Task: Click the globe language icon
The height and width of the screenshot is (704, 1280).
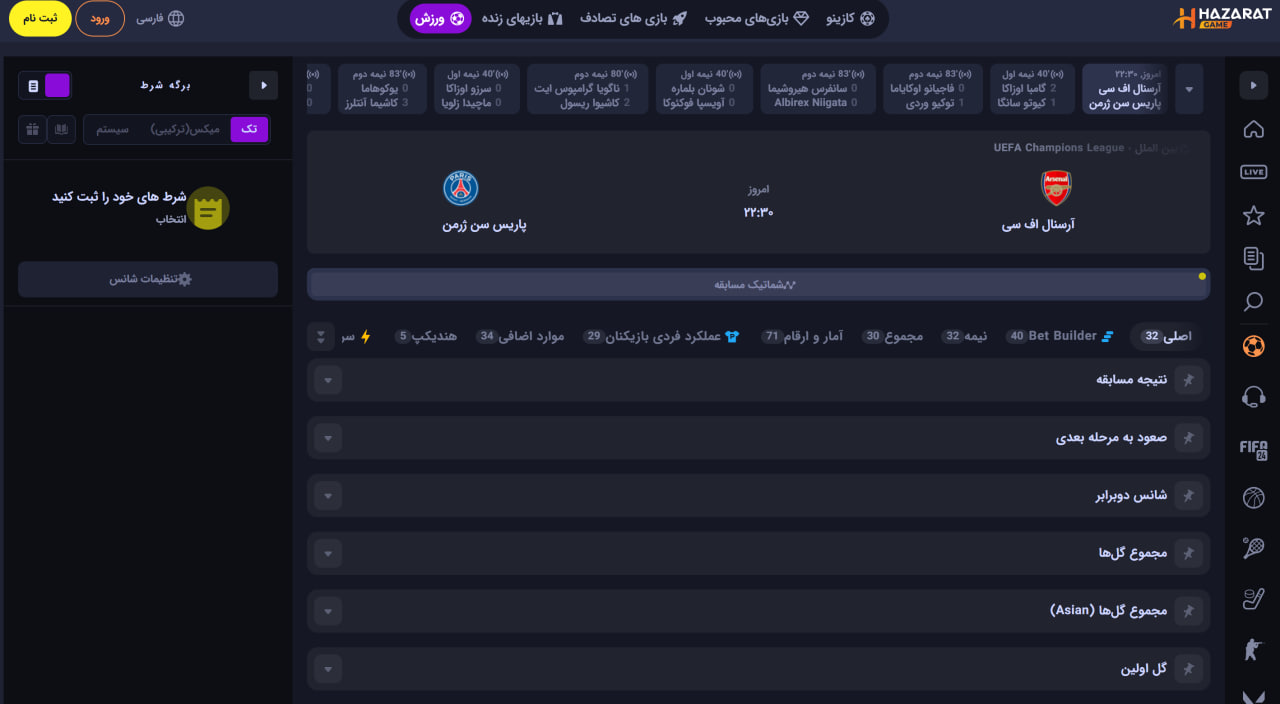Action: coord(176,18)
